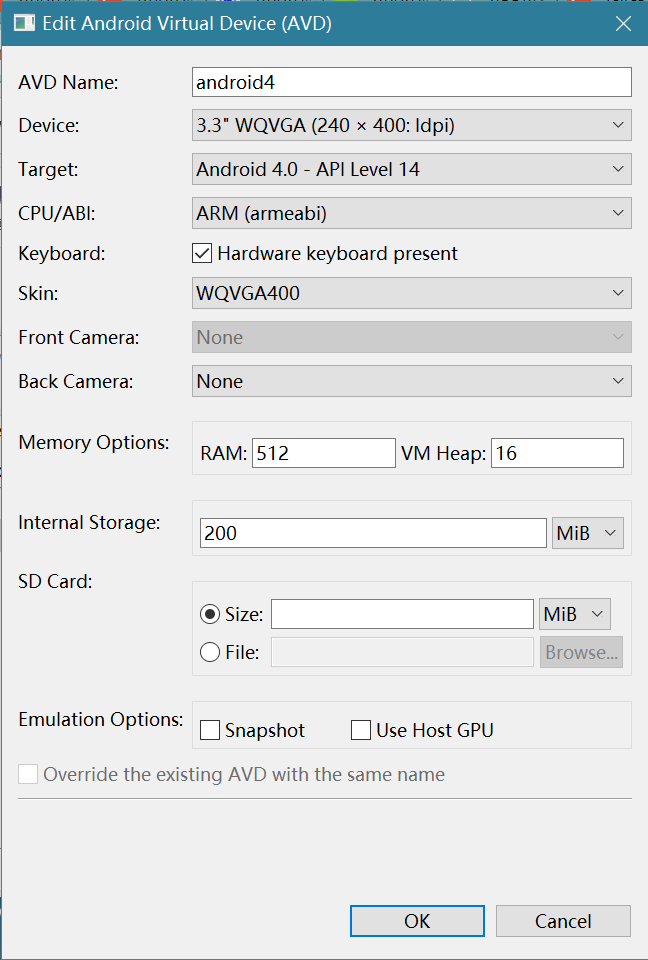Close the Edit AVD dialog window
The height and width of the screenshot is (960, 648).
click(x=623, y=24)
